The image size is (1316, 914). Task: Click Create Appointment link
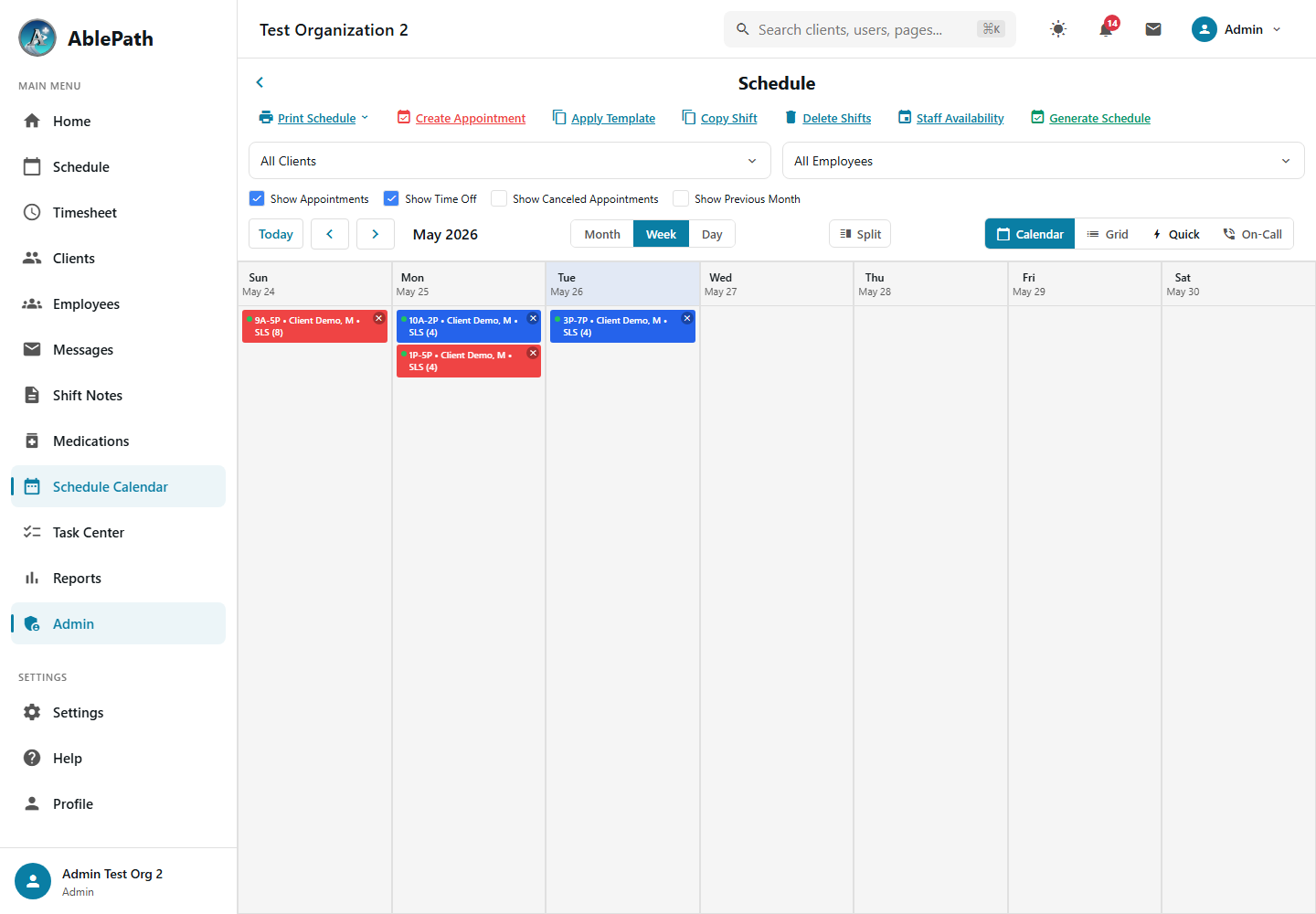(462, 118)
